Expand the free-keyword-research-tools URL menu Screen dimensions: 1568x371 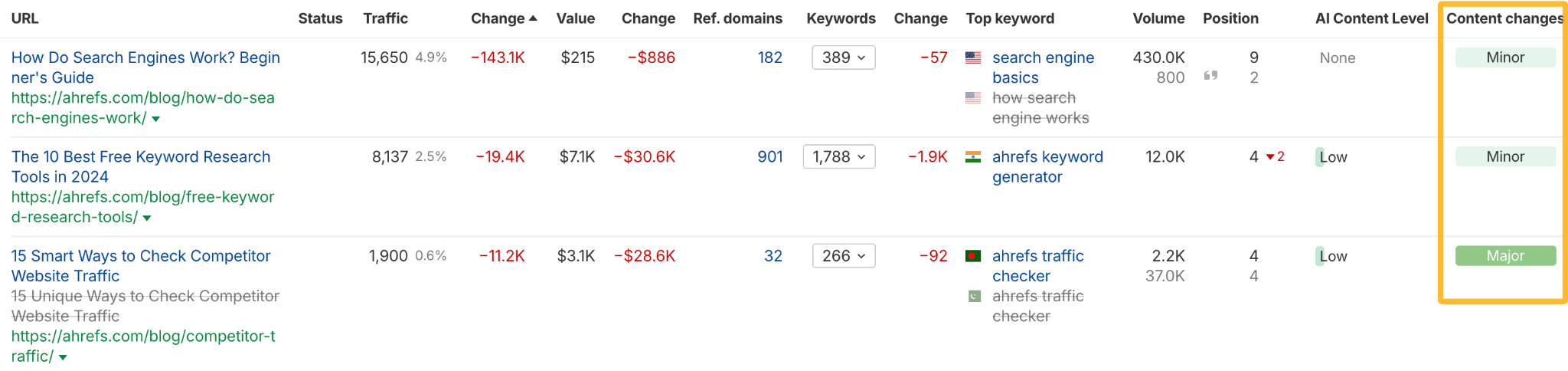click(147, 218)
